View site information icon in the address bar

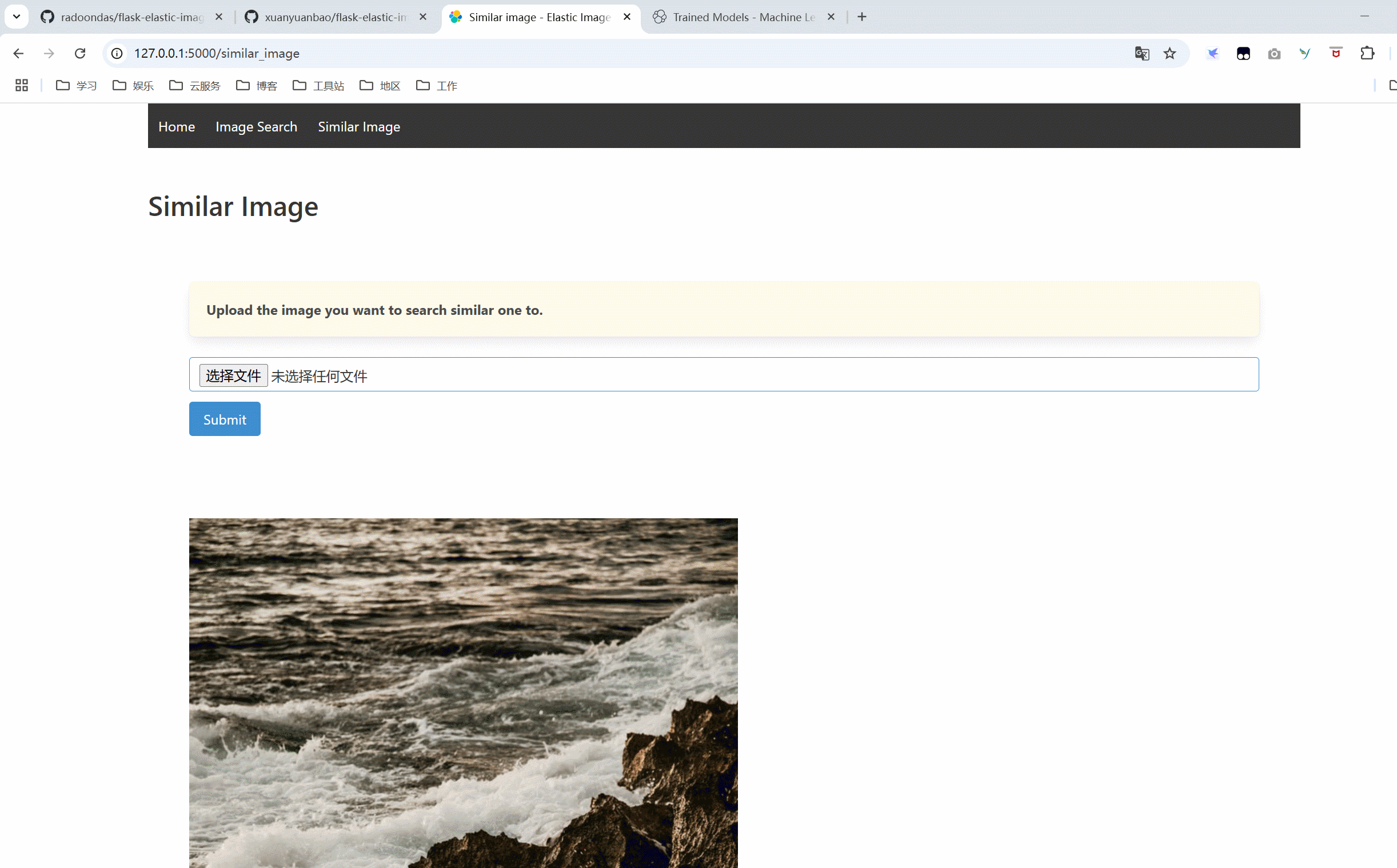(117, 53)
